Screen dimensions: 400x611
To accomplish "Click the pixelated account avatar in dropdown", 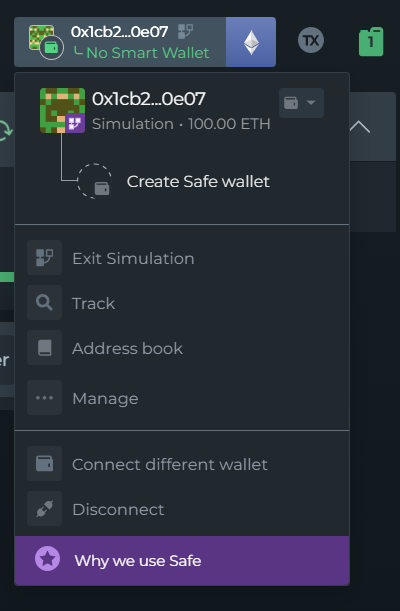I will coord(62,111).
